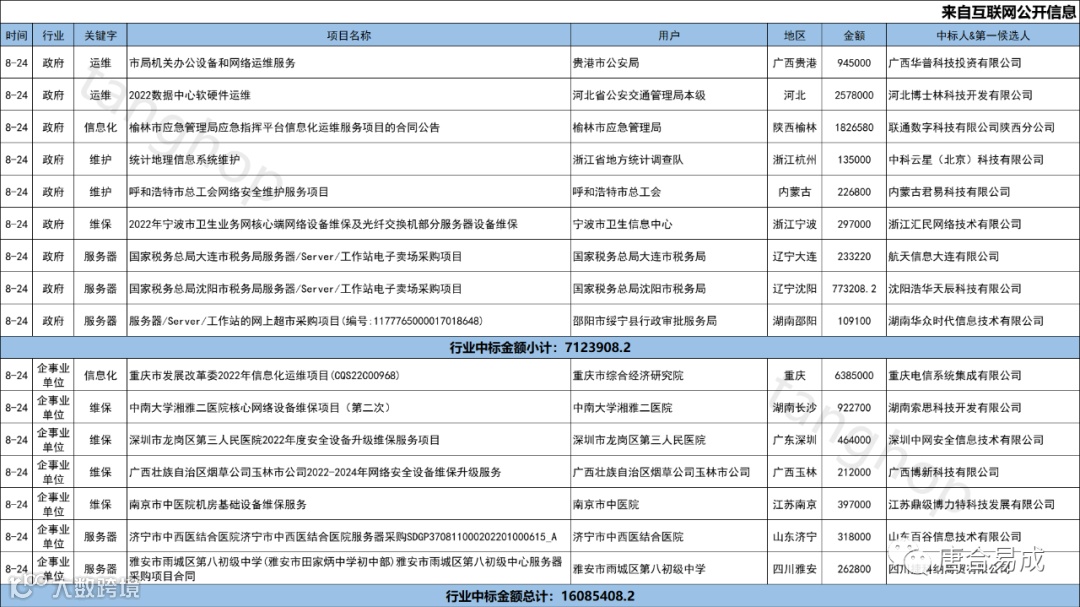Image resolution: width=1080 pixels, height=607 pixels.
Task: Click the 重庆市综合经济研究院 cell
Action: [x=669, y=375]
